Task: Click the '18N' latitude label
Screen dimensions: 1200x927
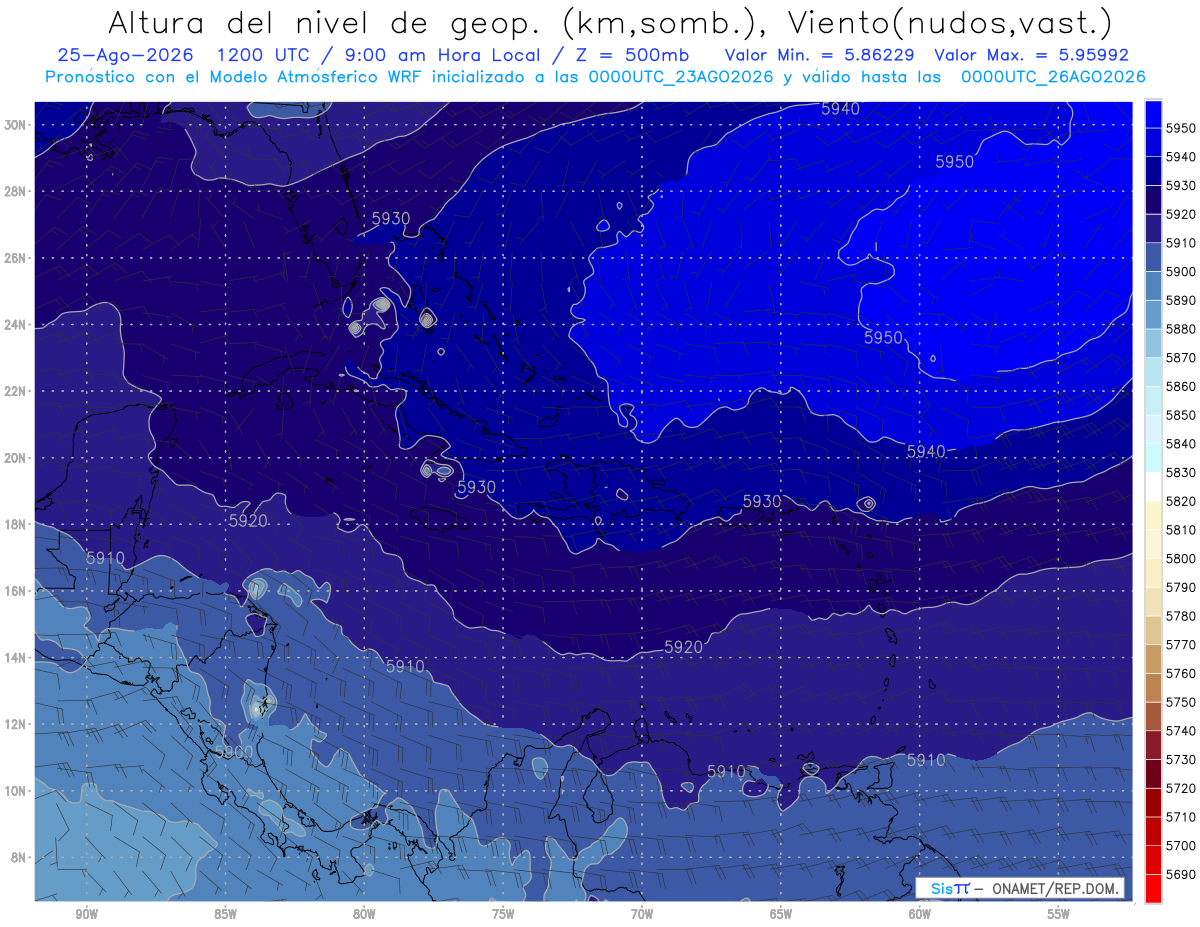Action: click(17, 524)
